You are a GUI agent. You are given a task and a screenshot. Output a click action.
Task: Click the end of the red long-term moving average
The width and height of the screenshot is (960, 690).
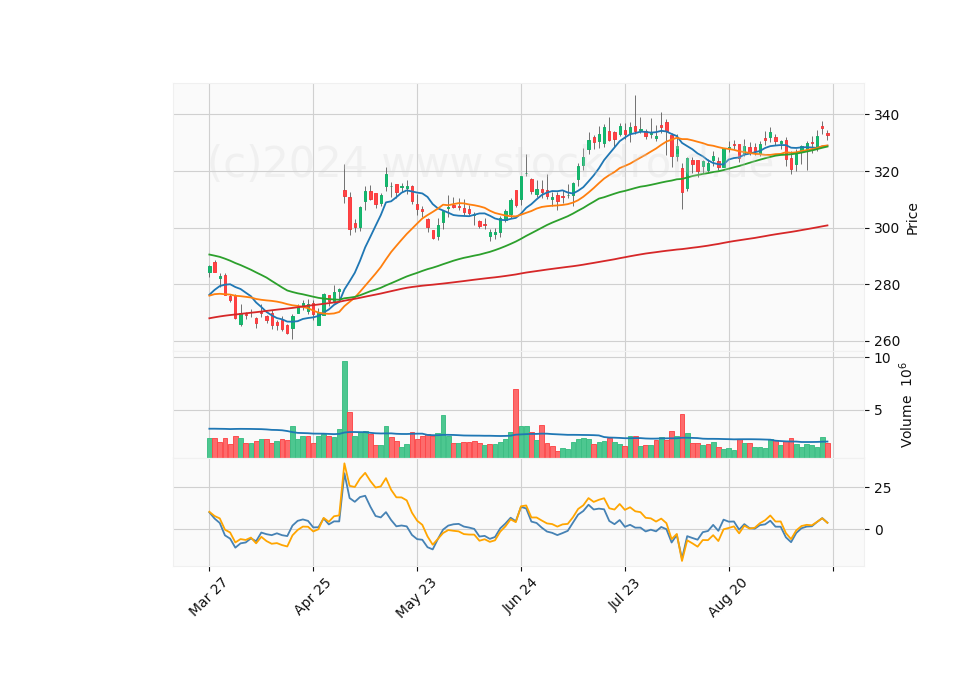[828, 225]
